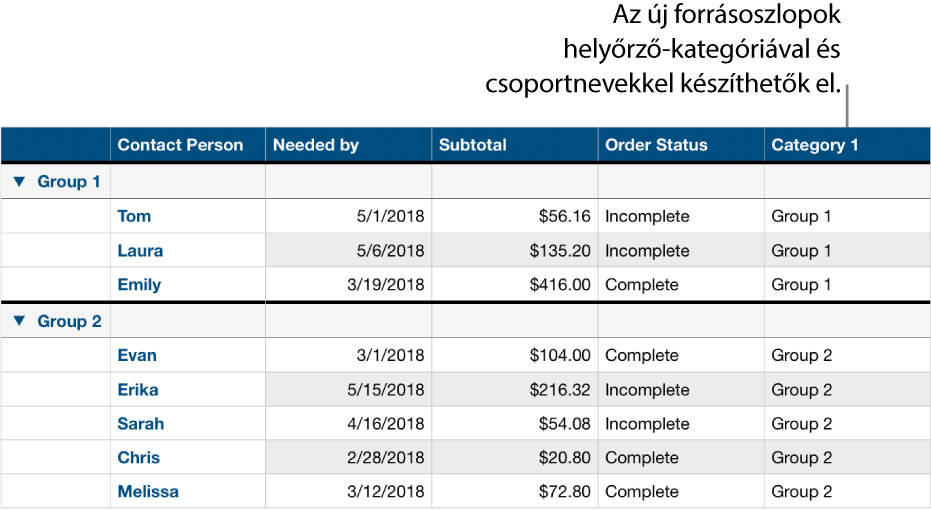
Task: Select Evan's needed-by date 3/1/2018
Action: click(390, 356)
